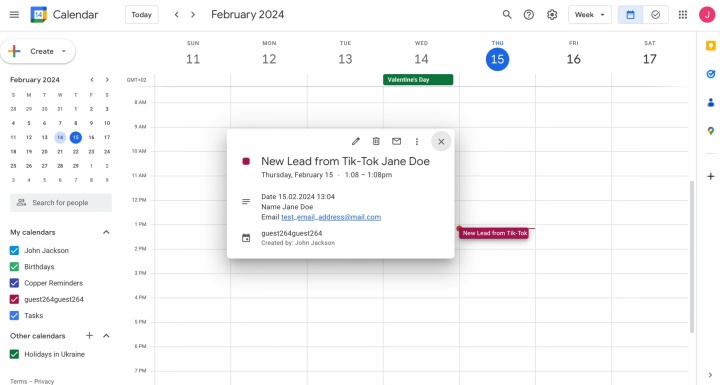Add other calendars plus icon

coord(90,336)
